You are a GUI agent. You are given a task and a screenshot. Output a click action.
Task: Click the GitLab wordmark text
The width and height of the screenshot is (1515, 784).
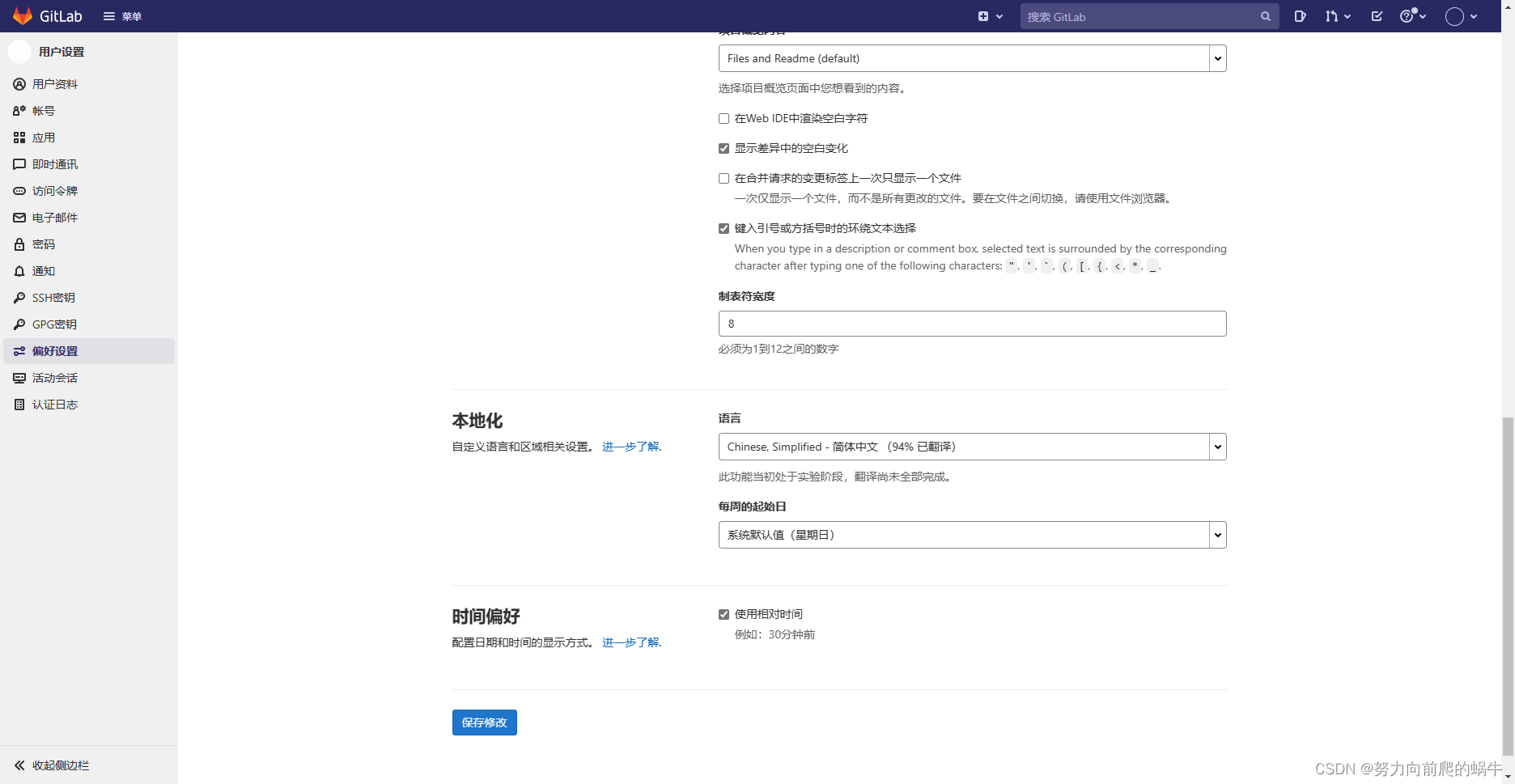(61, 16)
